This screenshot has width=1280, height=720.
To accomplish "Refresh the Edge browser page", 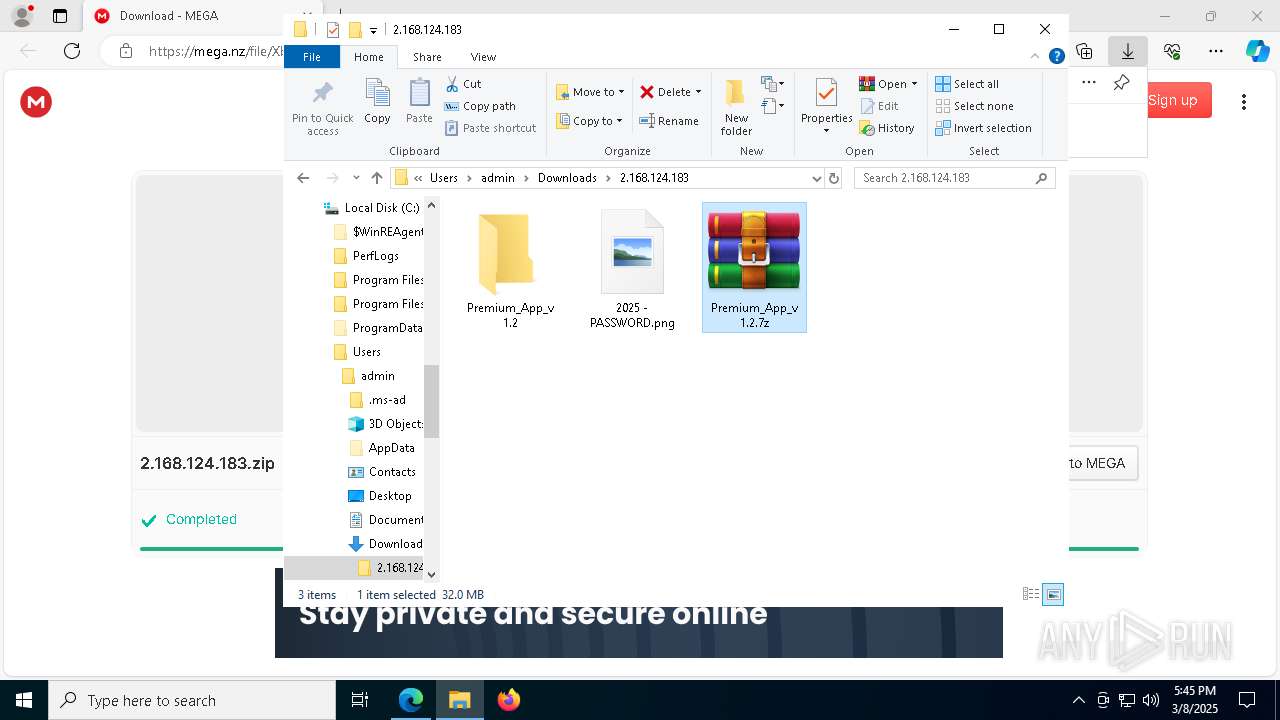I will (72, 51).
